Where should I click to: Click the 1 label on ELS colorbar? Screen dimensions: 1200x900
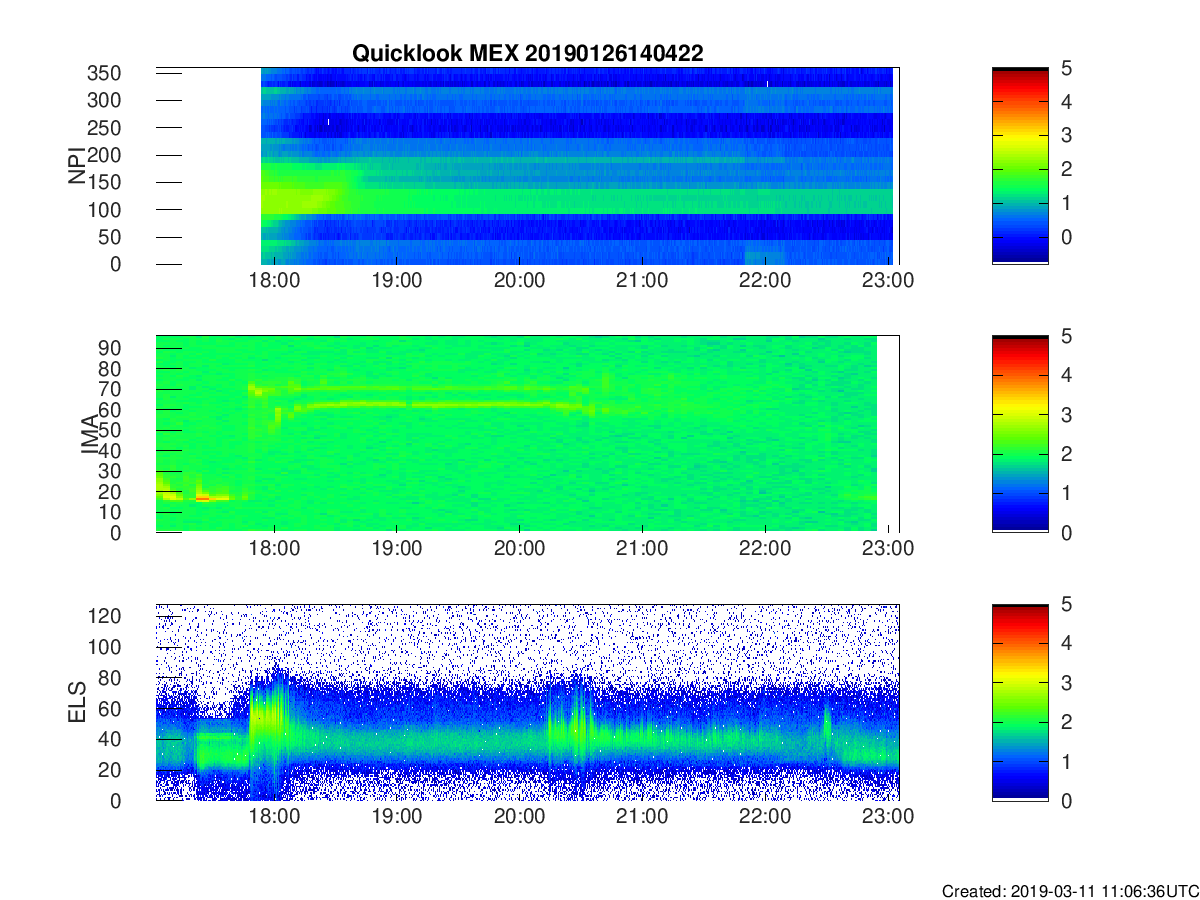click(1066, 761)
